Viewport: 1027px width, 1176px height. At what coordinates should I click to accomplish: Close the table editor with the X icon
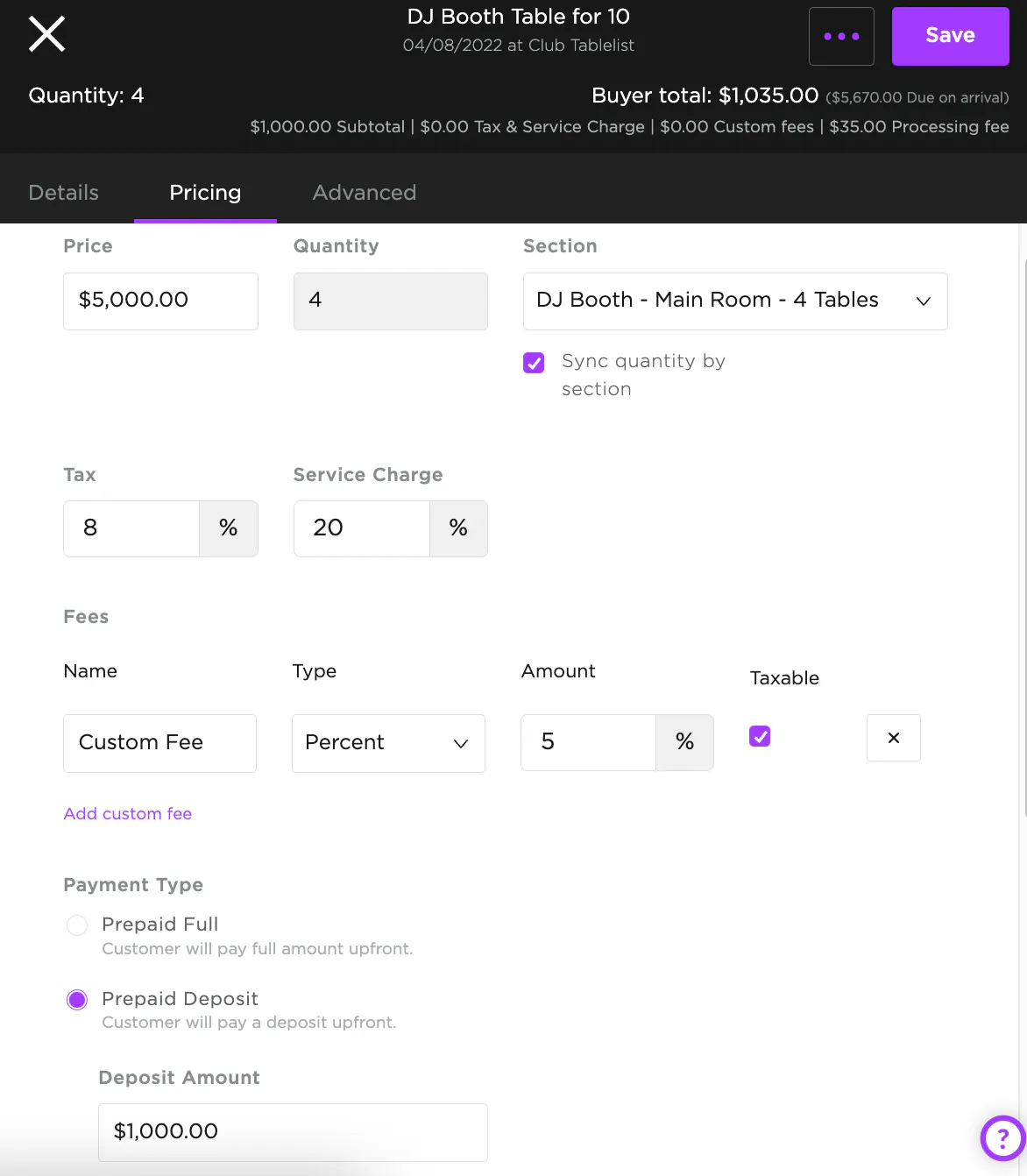point(47,35)
